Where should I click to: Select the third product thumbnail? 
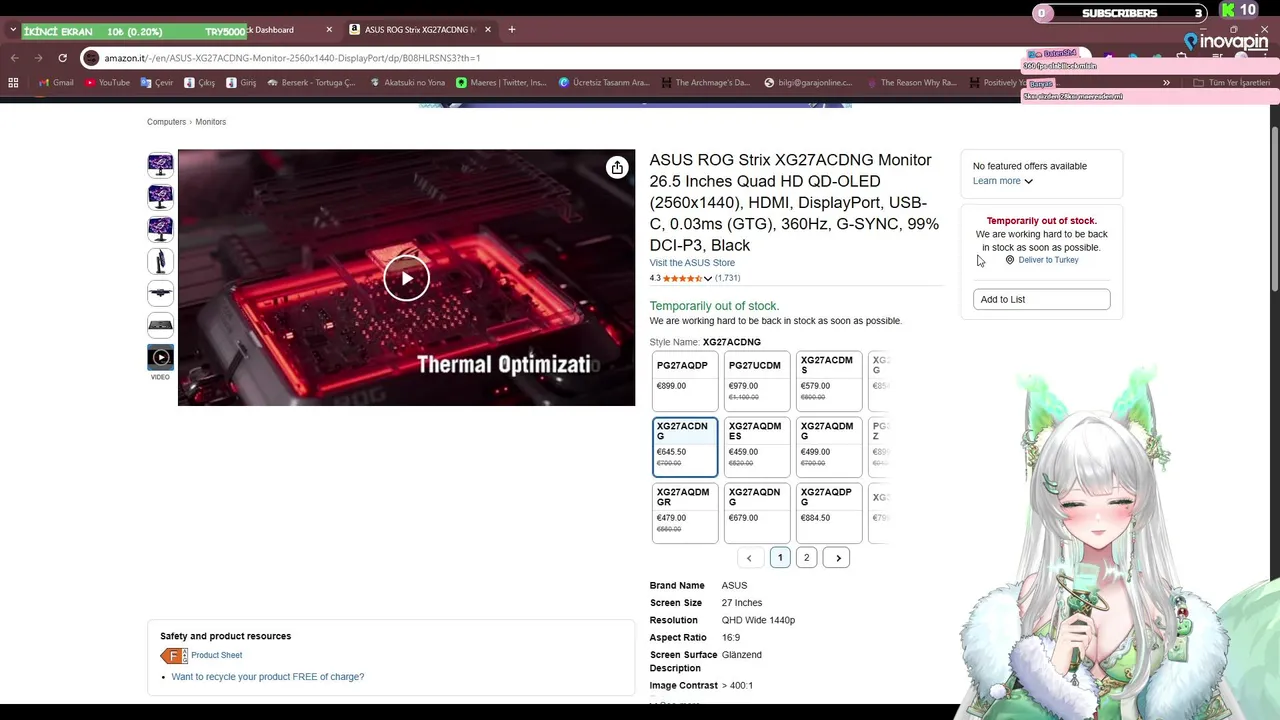160,228
